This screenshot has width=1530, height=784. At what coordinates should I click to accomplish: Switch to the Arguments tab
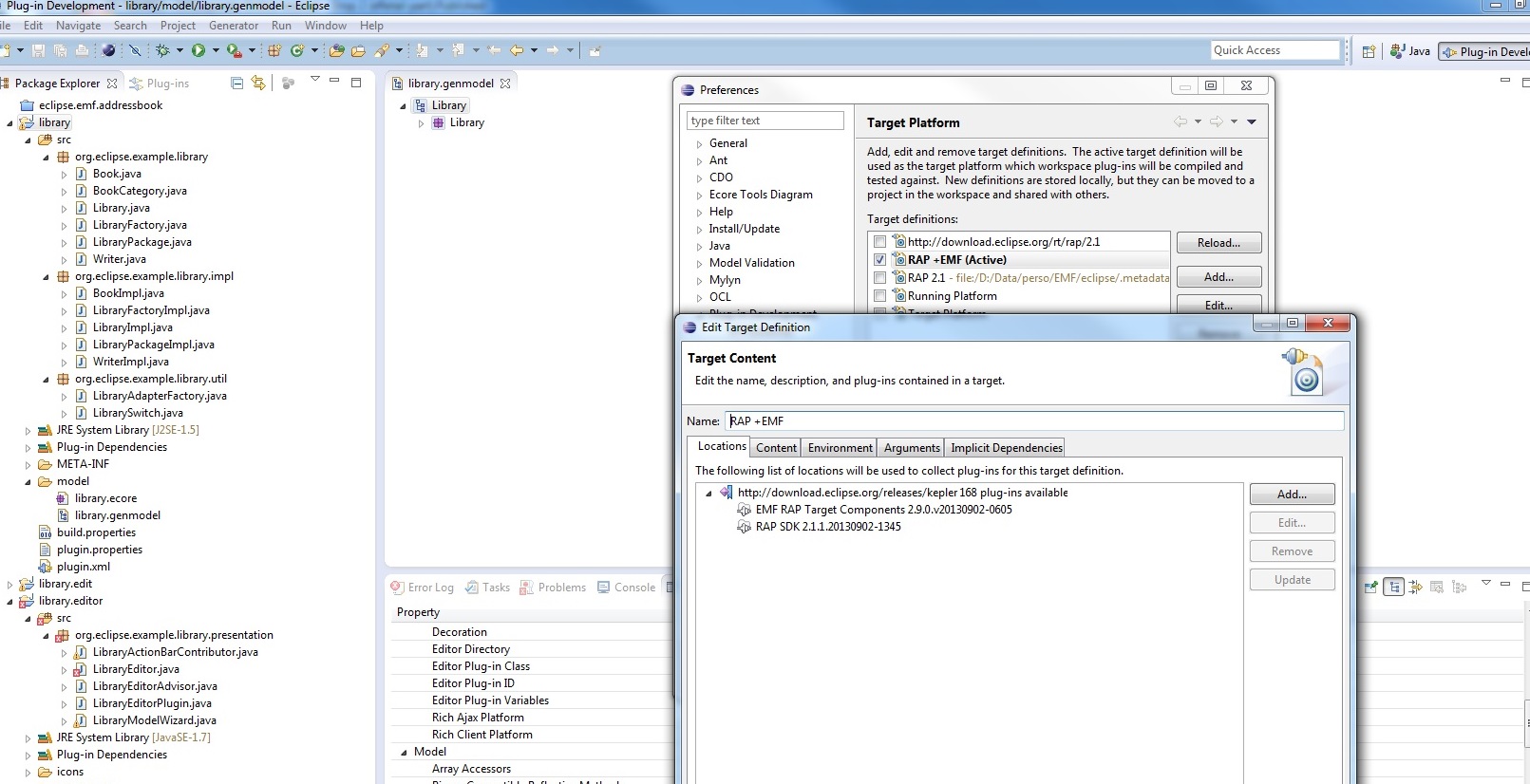click(x=912, y=448)
